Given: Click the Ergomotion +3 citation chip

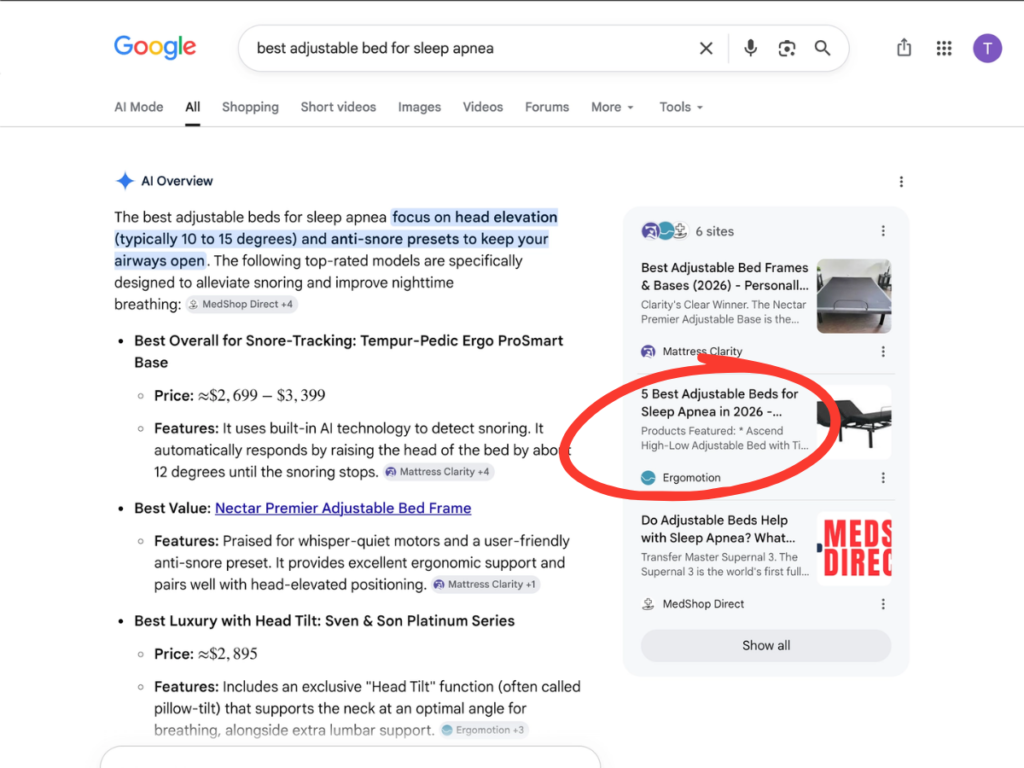Looking at the screenshot, I should pos(483,730).
